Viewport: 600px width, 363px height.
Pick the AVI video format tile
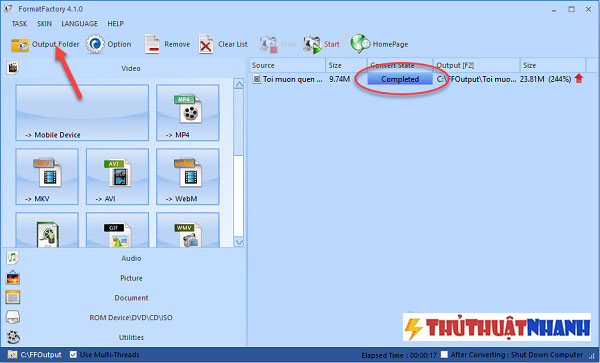(117, 176)
